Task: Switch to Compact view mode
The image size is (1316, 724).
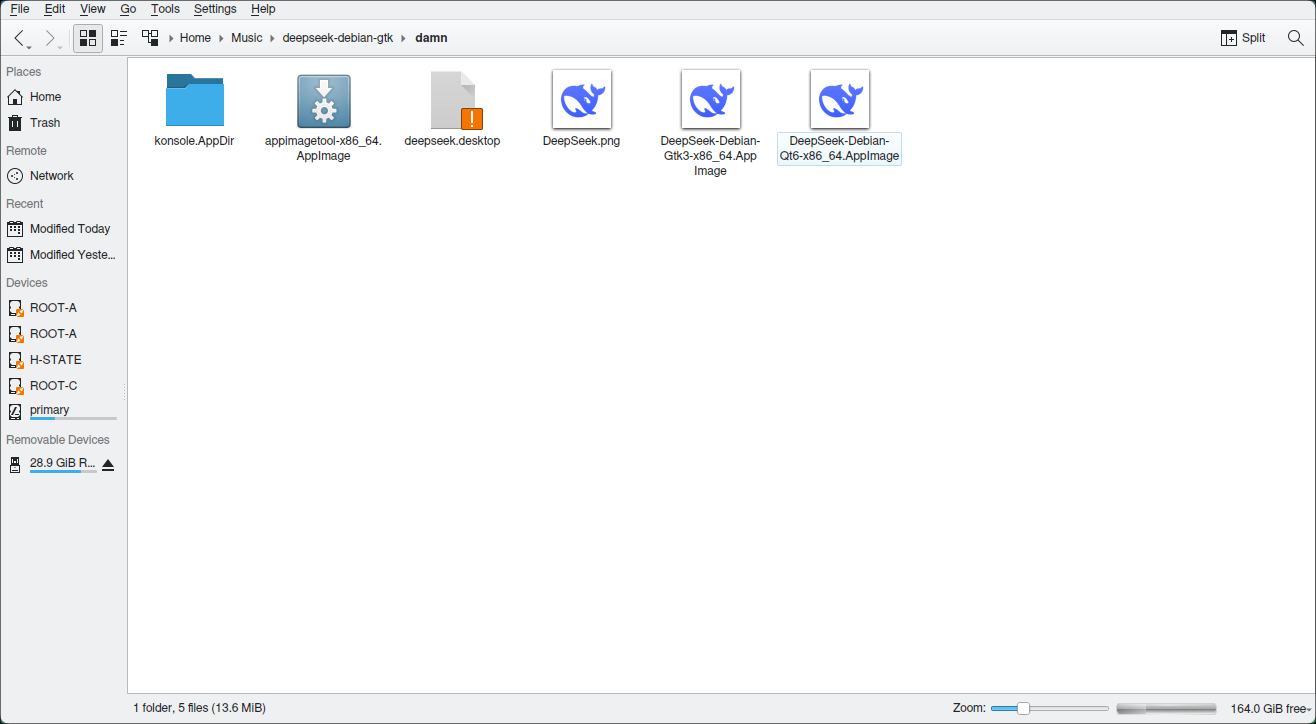Action: click(119, 38)
